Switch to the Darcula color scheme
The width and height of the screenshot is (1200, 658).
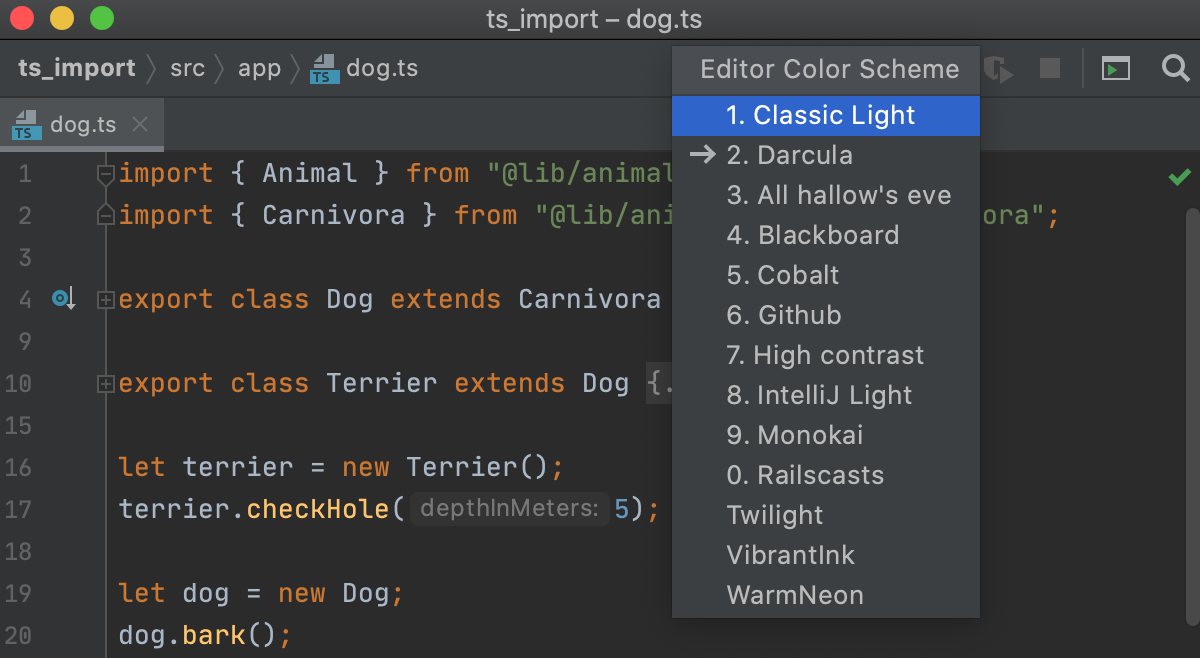point(790,155)
